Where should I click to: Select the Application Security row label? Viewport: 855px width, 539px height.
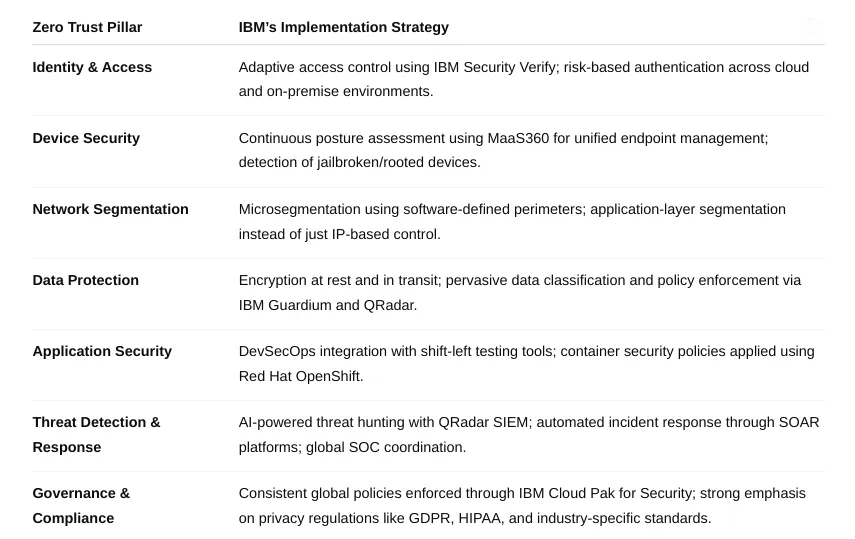[102, 351]
